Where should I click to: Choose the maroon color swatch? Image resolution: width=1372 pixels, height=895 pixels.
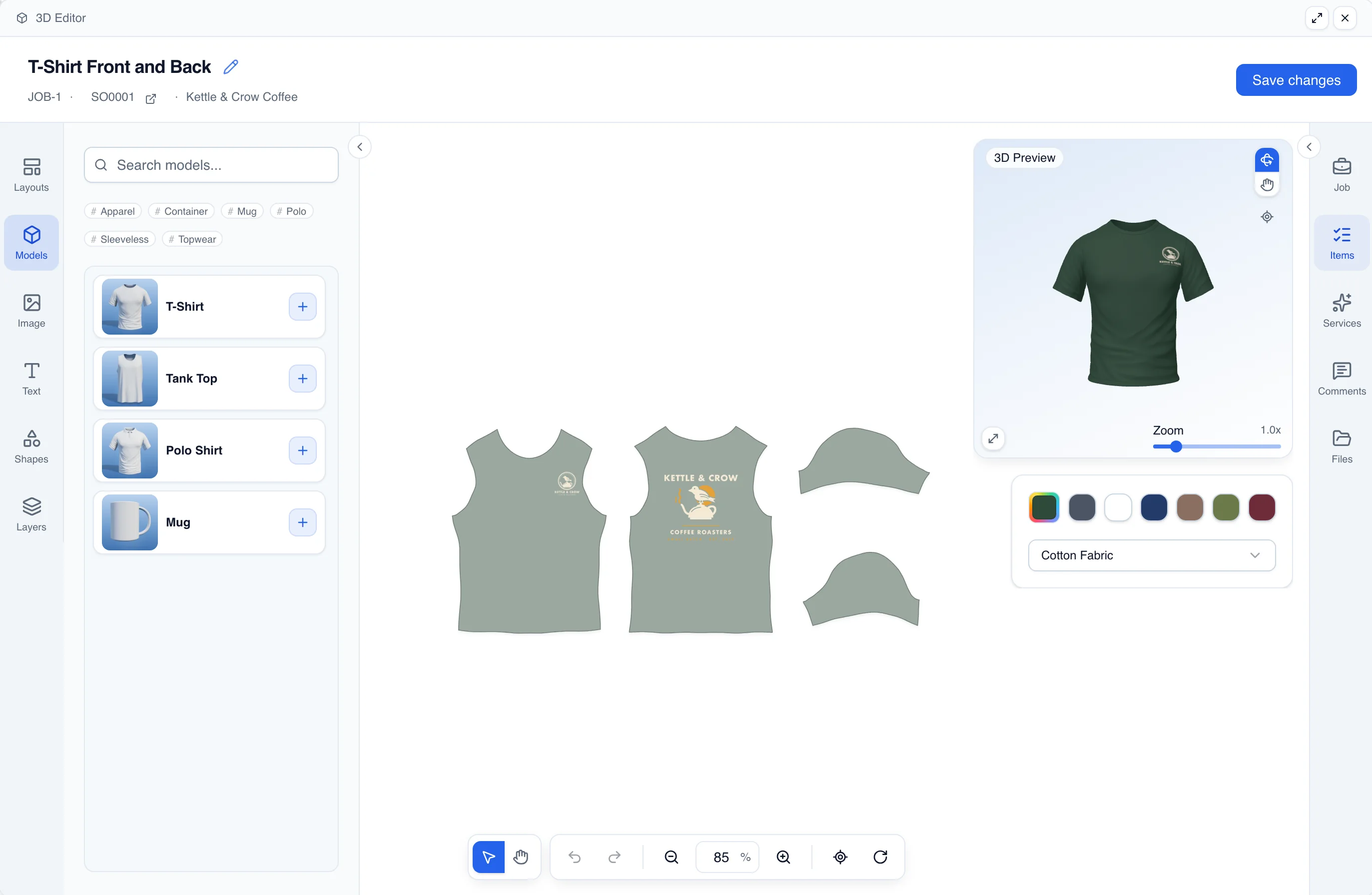click(1262, 508)
